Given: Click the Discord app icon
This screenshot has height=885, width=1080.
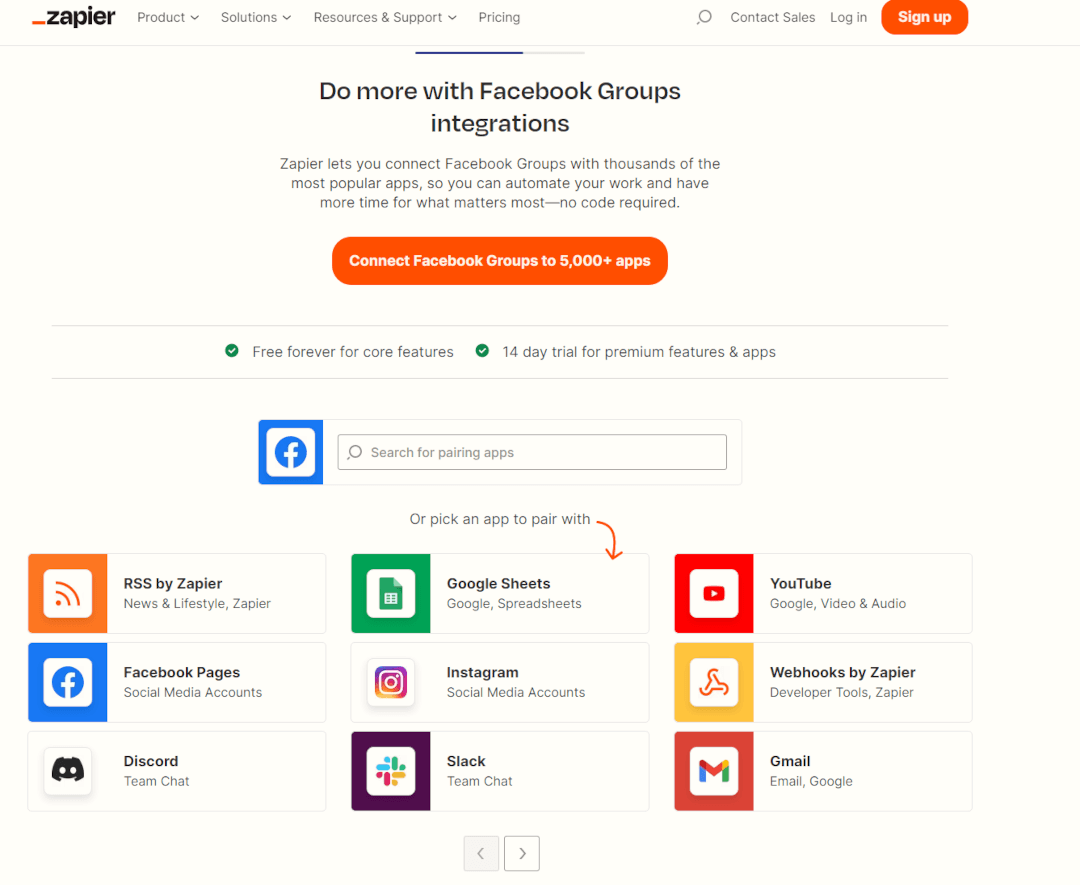Looking at the screenshot, I should pyautogui.click(x=67, y=771).
